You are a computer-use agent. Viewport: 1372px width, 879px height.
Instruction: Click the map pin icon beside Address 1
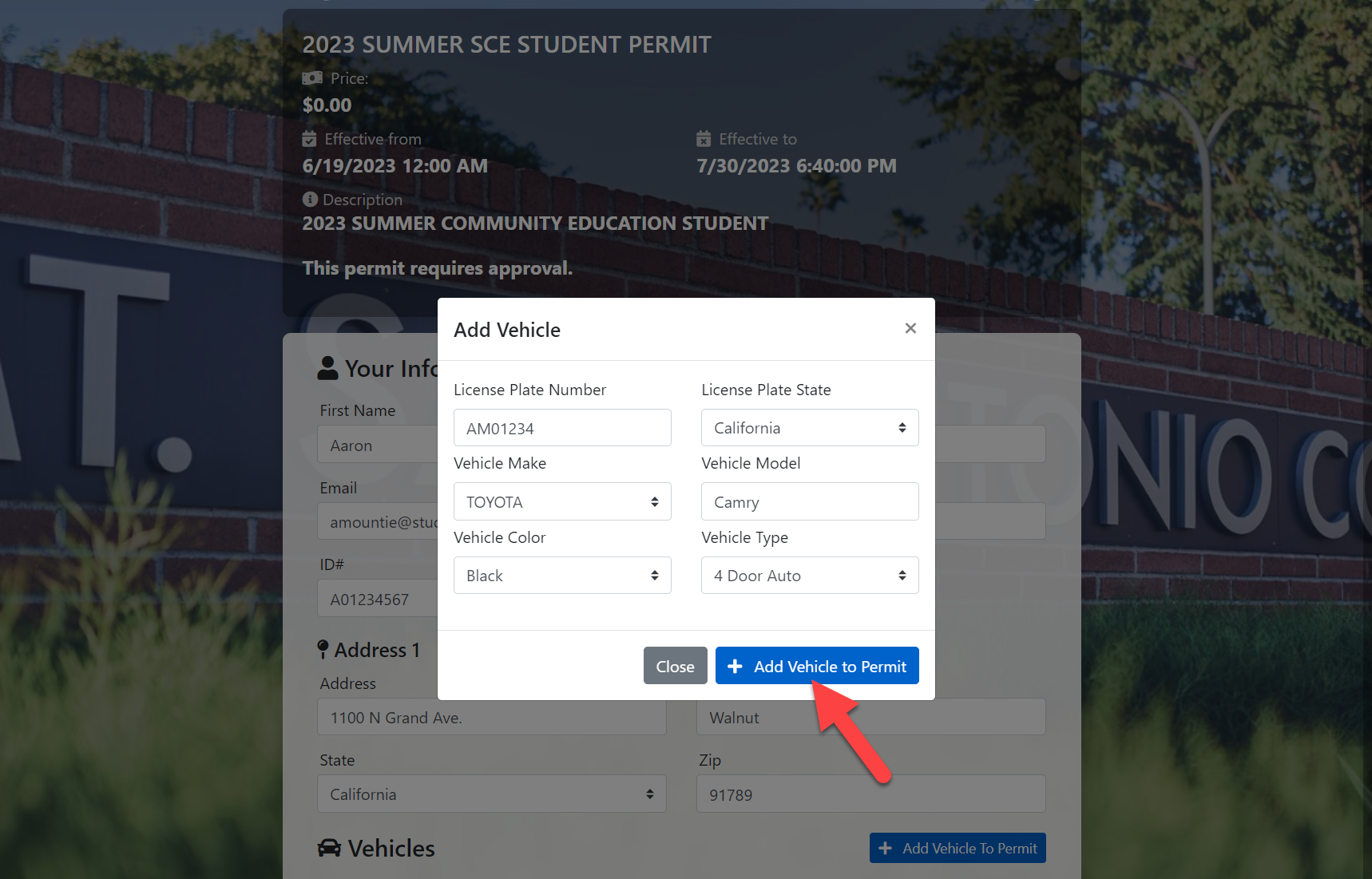323,650
